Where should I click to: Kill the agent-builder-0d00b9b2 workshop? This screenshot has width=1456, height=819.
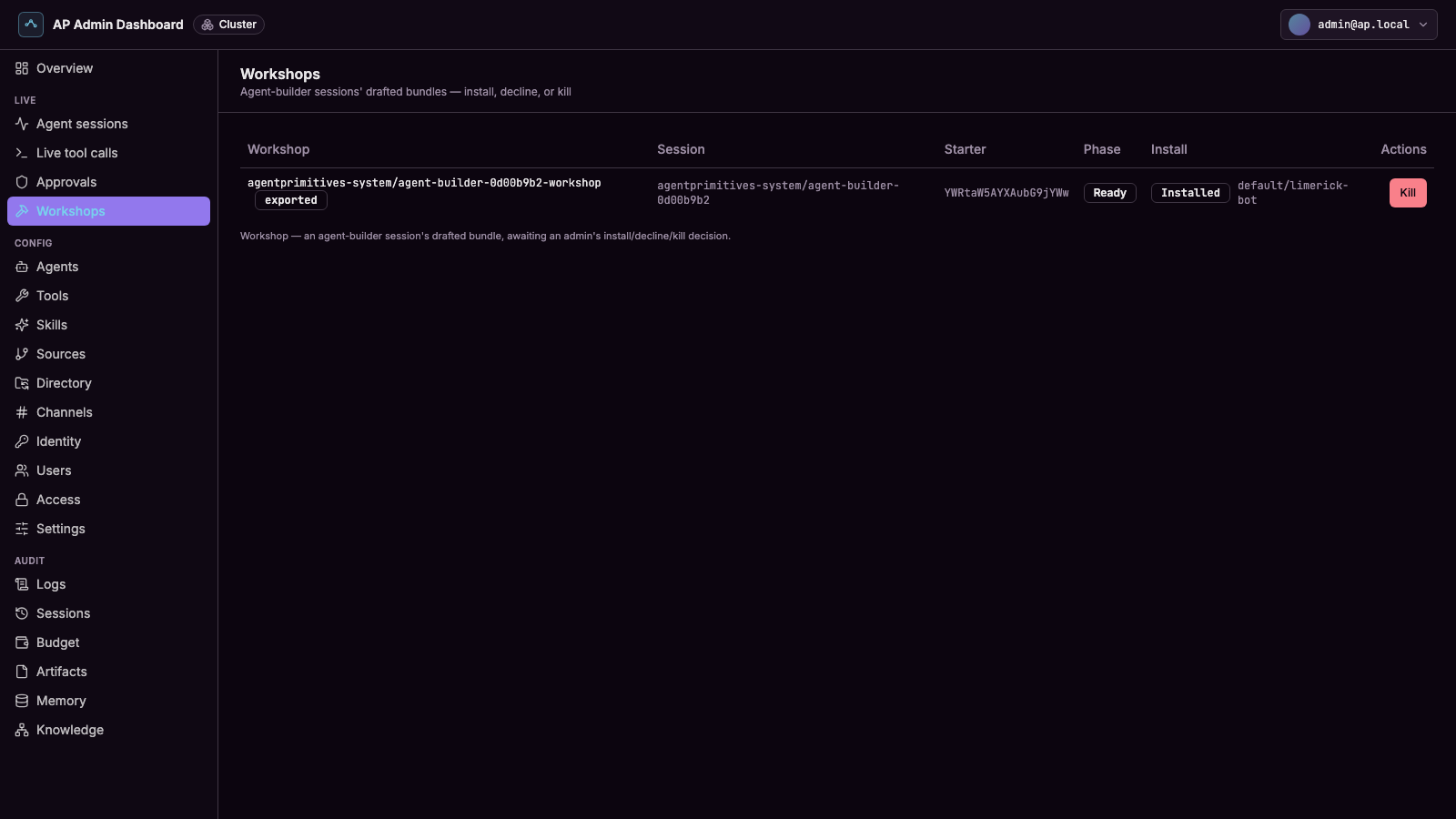pyautogui.click(x=1408, y=193)
